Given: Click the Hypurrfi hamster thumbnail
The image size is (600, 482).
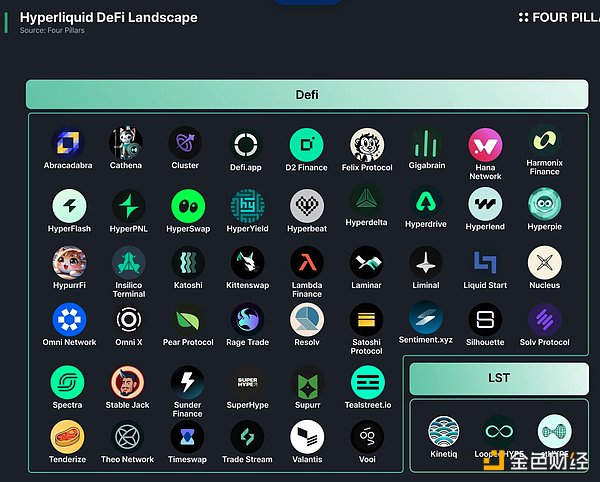Looking at the screenshot, I should click(x=68, y=263).
